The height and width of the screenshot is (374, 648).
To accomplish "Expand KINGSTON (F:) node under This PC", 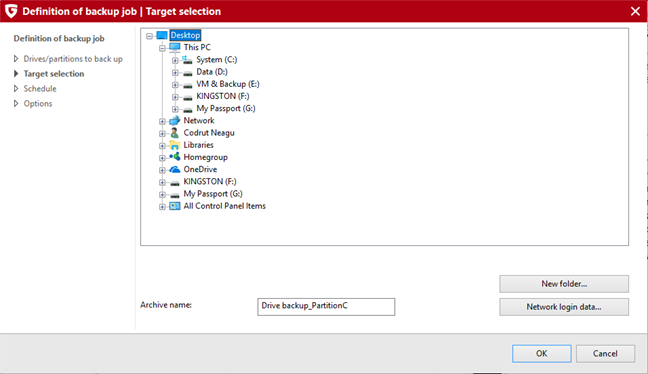I will (175, 97).
